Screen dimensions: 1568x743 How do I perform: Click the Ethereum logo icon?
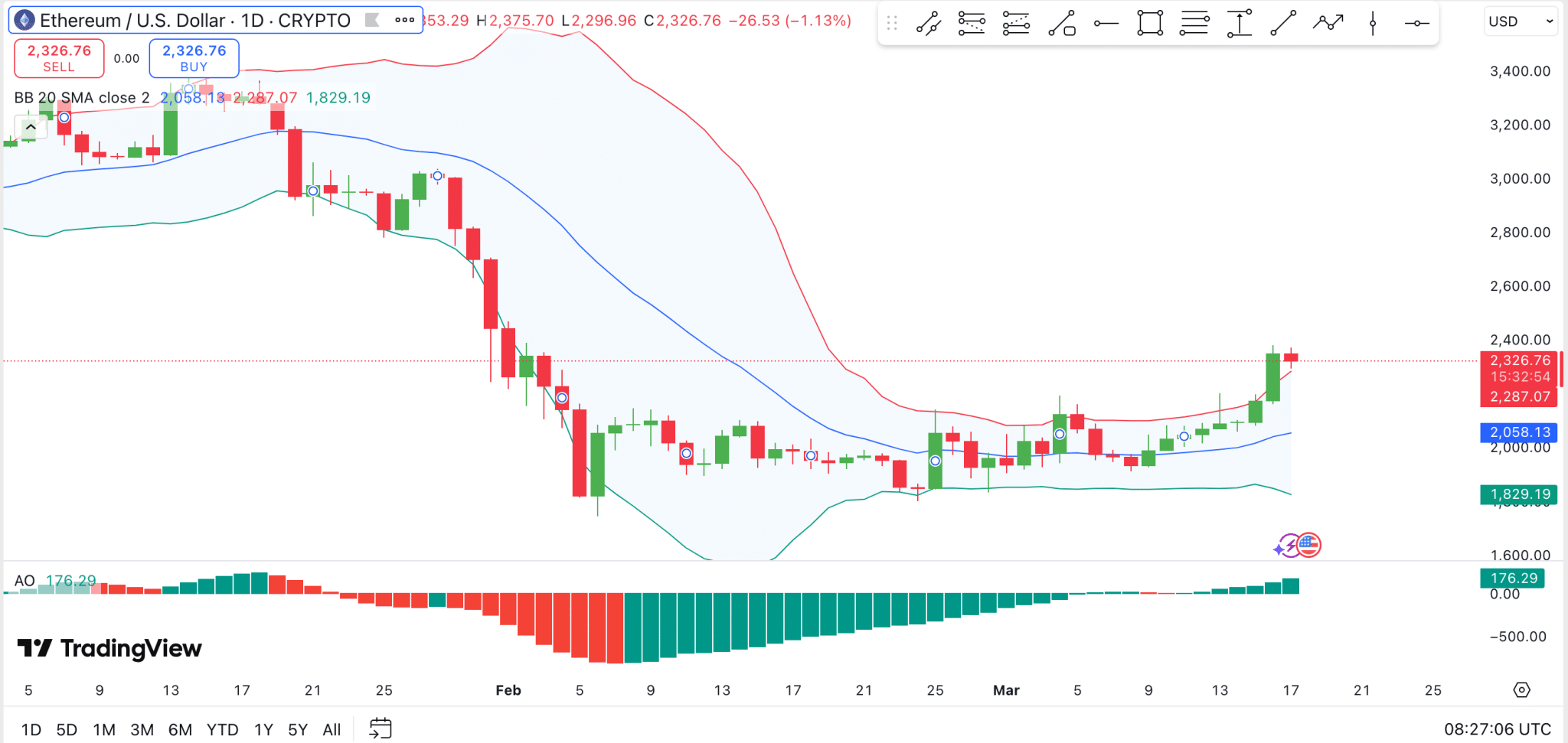click(x=24, y=21)
